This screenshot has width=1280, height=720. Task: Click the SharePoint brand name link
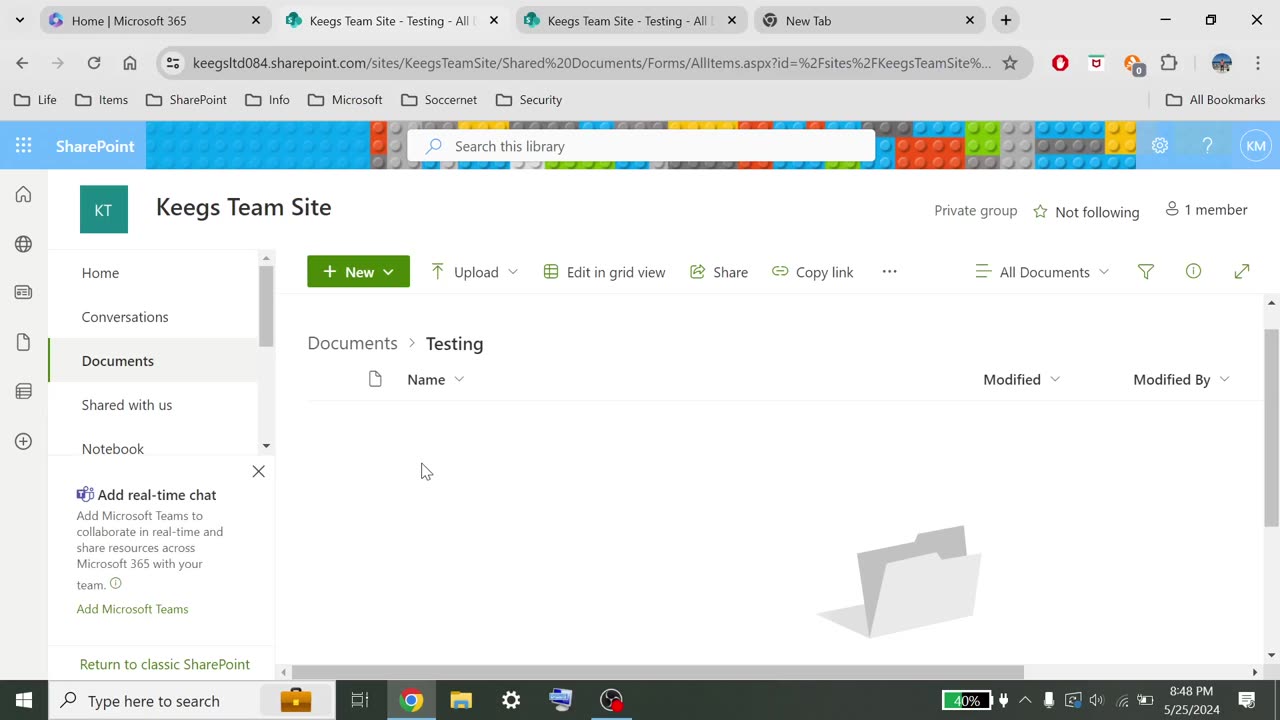pos(95,146)
